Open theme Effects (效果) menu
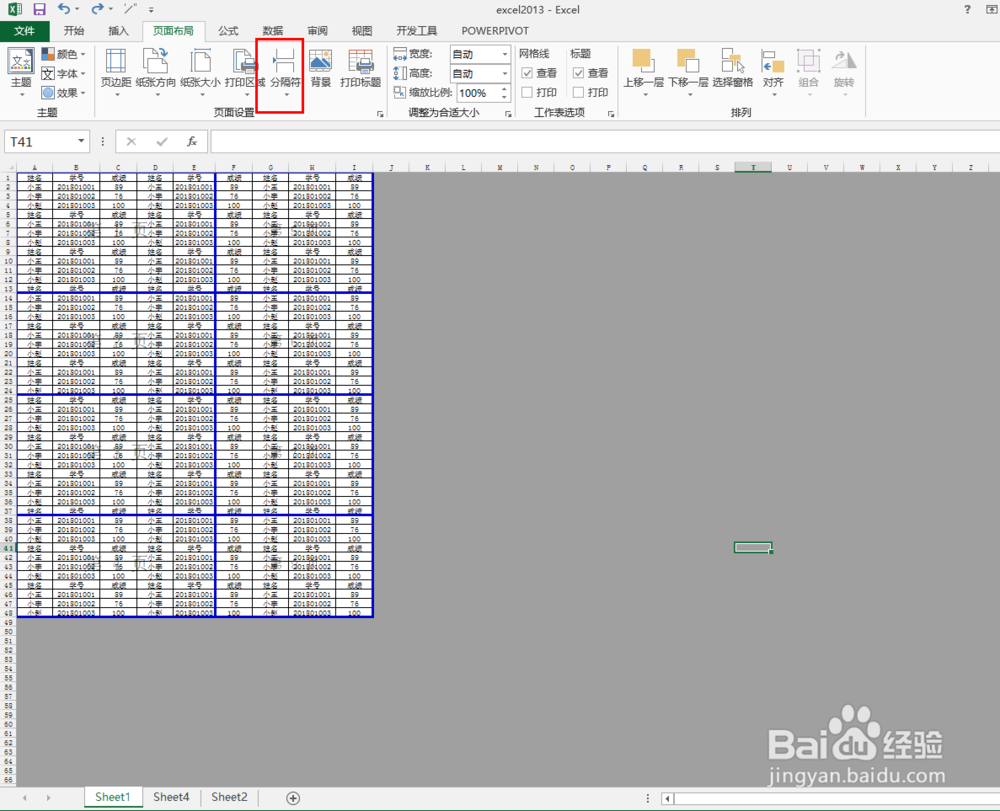The height and width of the screenshot is (811, 1000). (63, 92)
